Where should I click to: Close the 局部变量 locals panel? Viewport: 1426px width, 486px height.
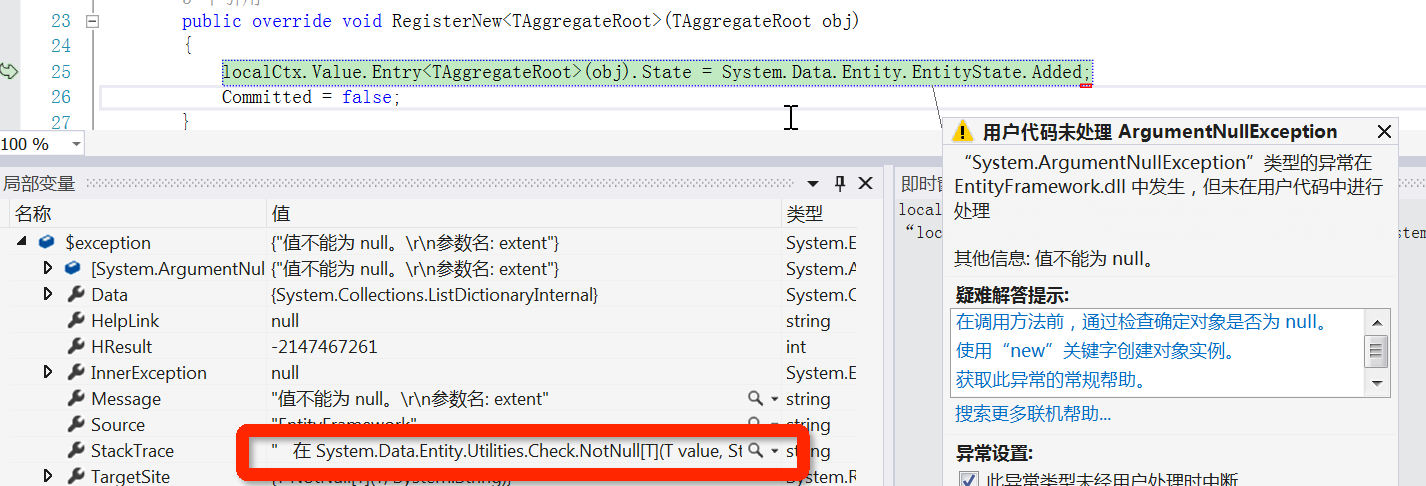[865, 183]
